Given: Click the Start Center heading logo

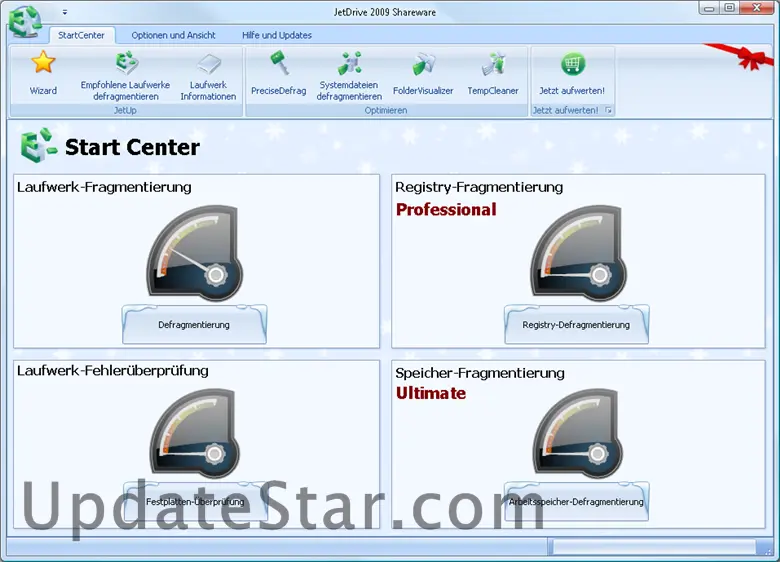Looking at the screenshot, I should pyautogui.click(x=39, y=145).
